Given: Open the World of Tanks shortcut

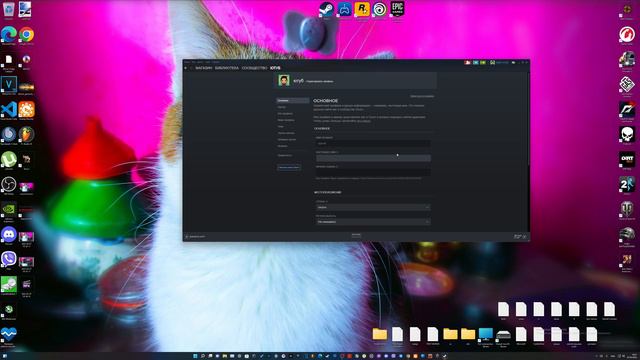Looking at the screenshot, I should point(627,209).
